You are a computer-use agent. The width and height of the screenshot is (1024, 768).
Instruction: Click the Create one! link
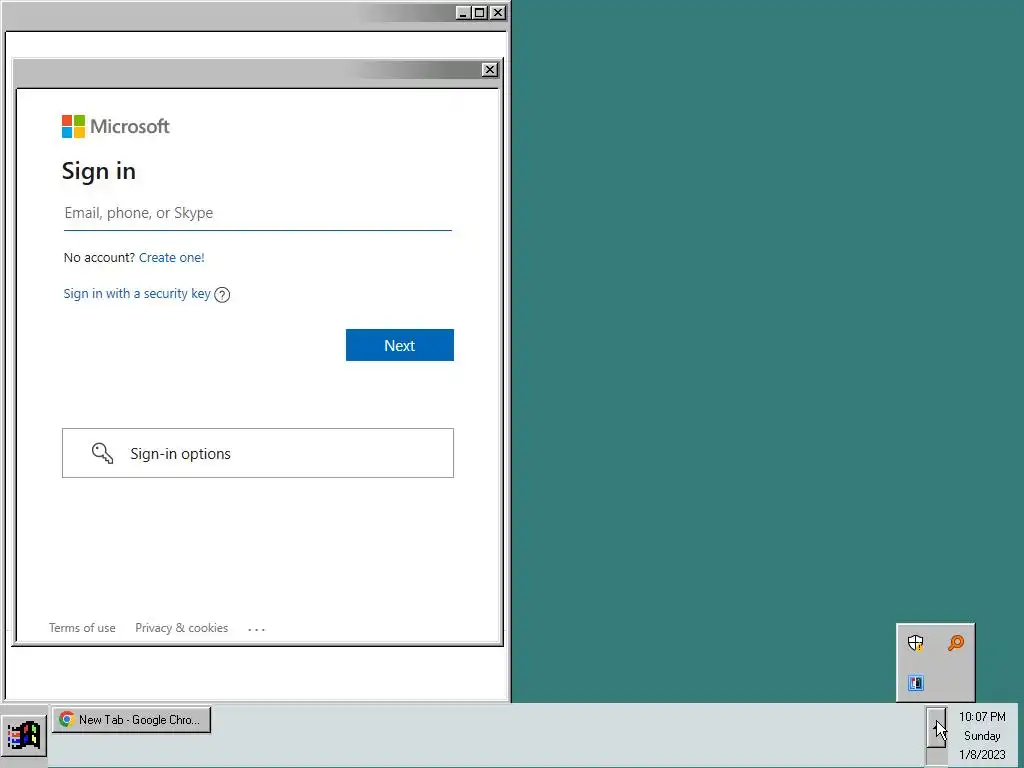tap(172, 257)
